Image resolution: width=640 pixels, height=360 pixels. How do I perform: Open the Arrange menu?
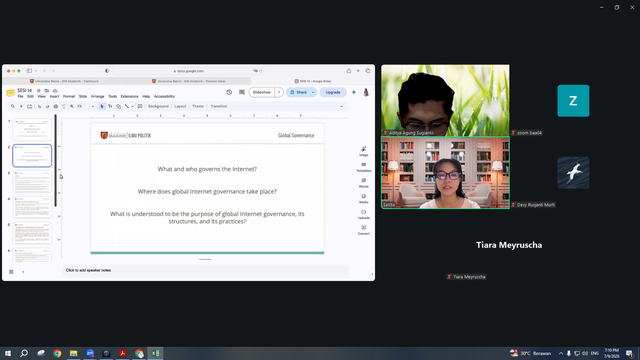pos(98,96)
